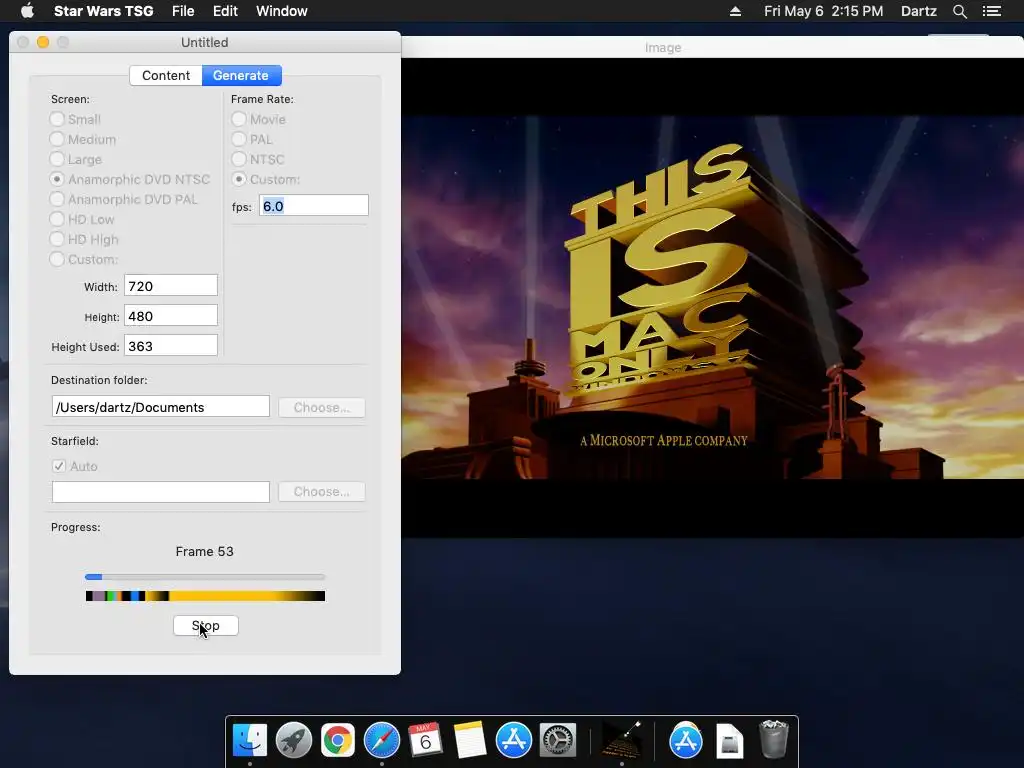Open System Preferences gear icon

click(558, 741)
